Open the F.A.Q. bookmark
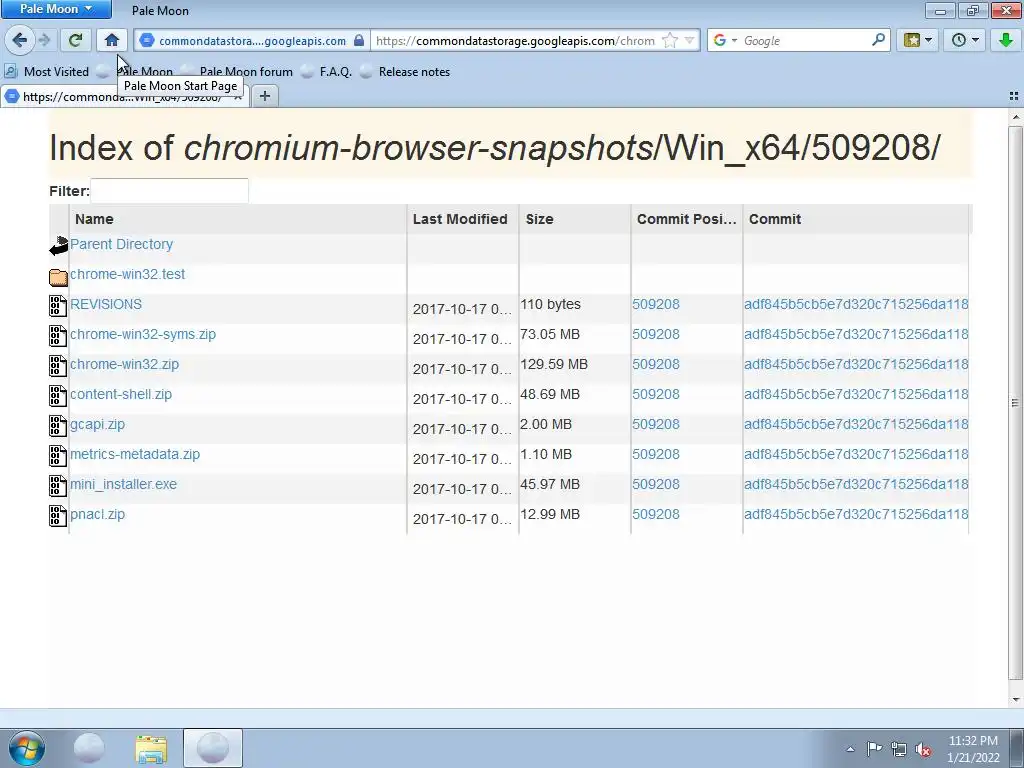1024x768 pixels. (x=327, y=72)
